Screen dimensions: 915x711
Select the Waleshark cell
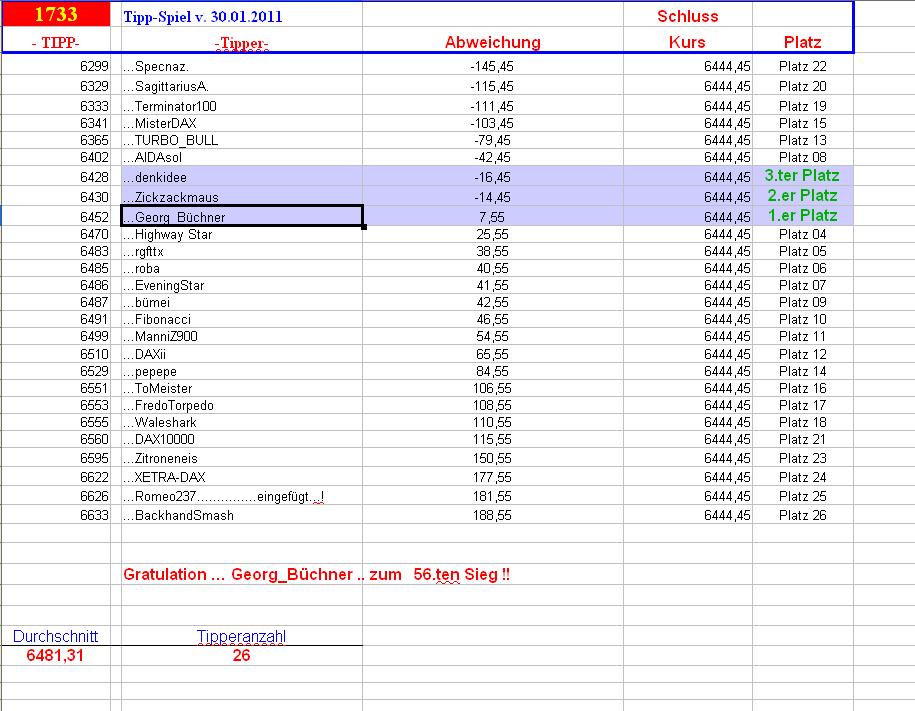pyautogui.click(x=242, y=422)
